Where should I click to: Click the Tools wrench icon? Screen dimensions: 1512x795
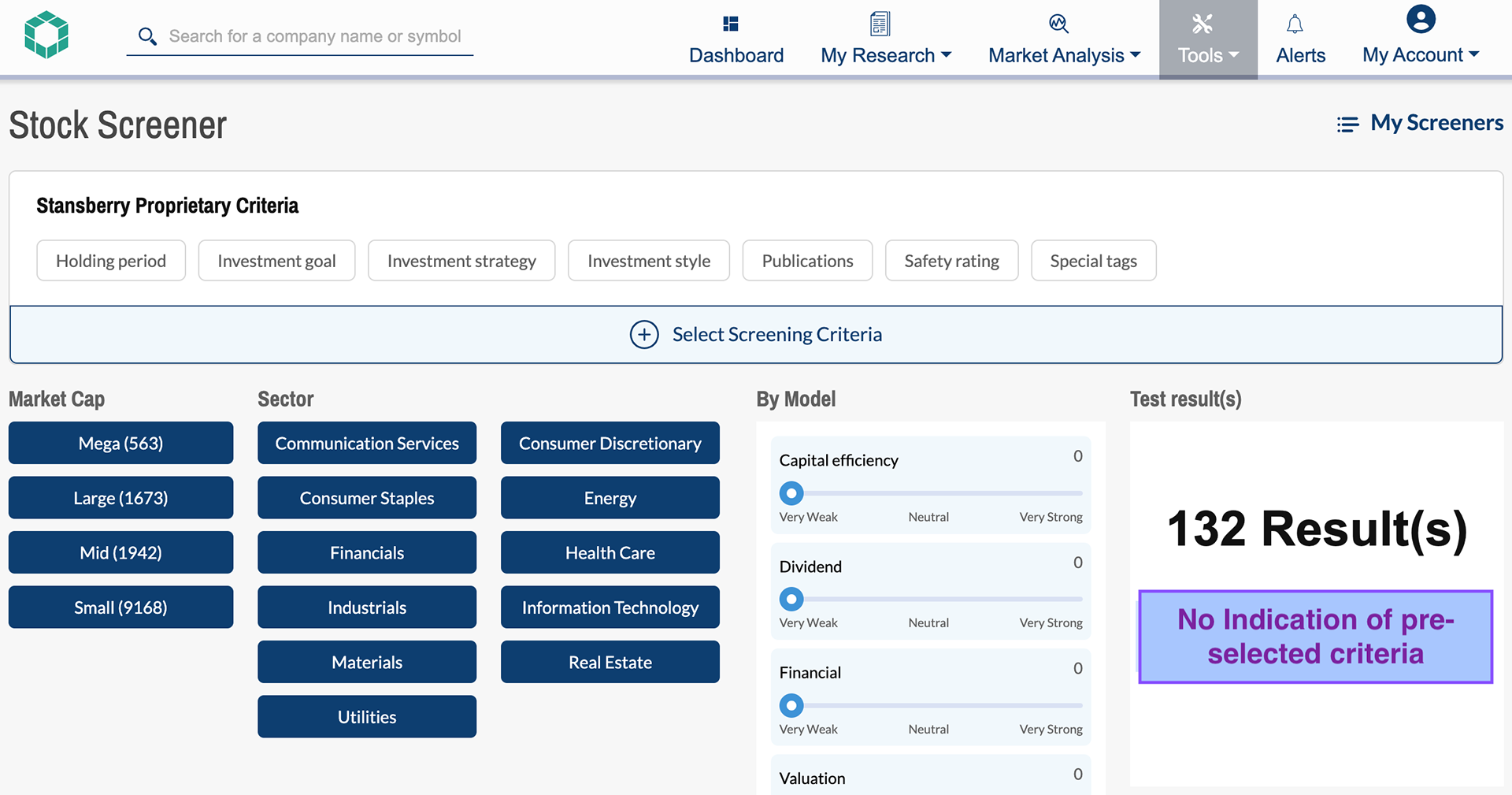pyautogui.click(x=1202, y=24)
